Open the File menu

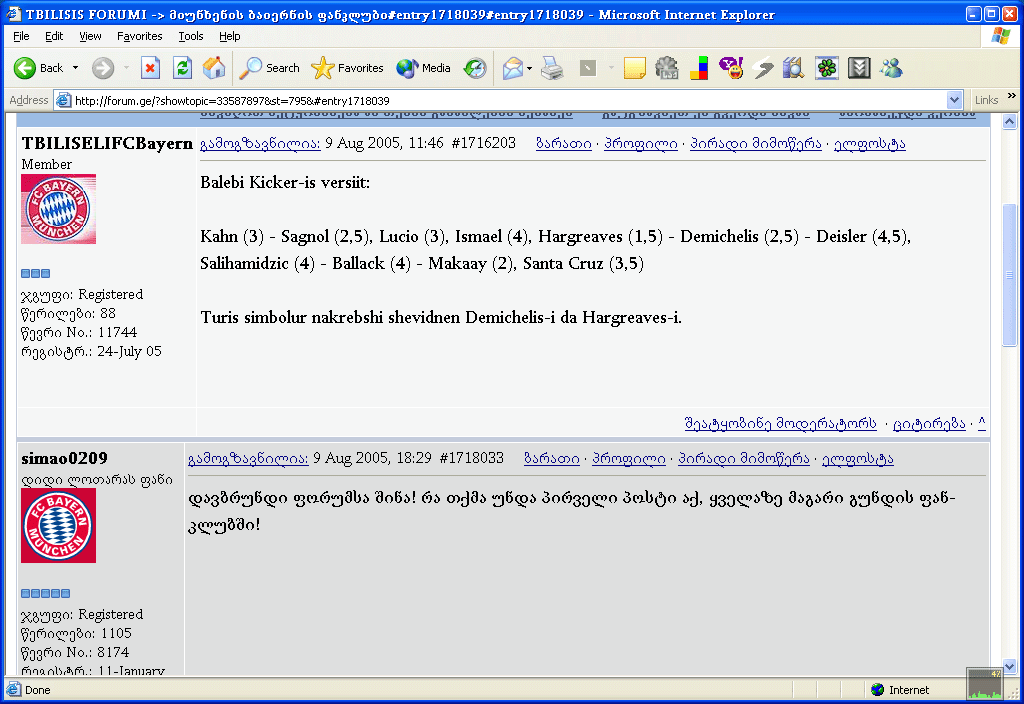click(21, 36)
